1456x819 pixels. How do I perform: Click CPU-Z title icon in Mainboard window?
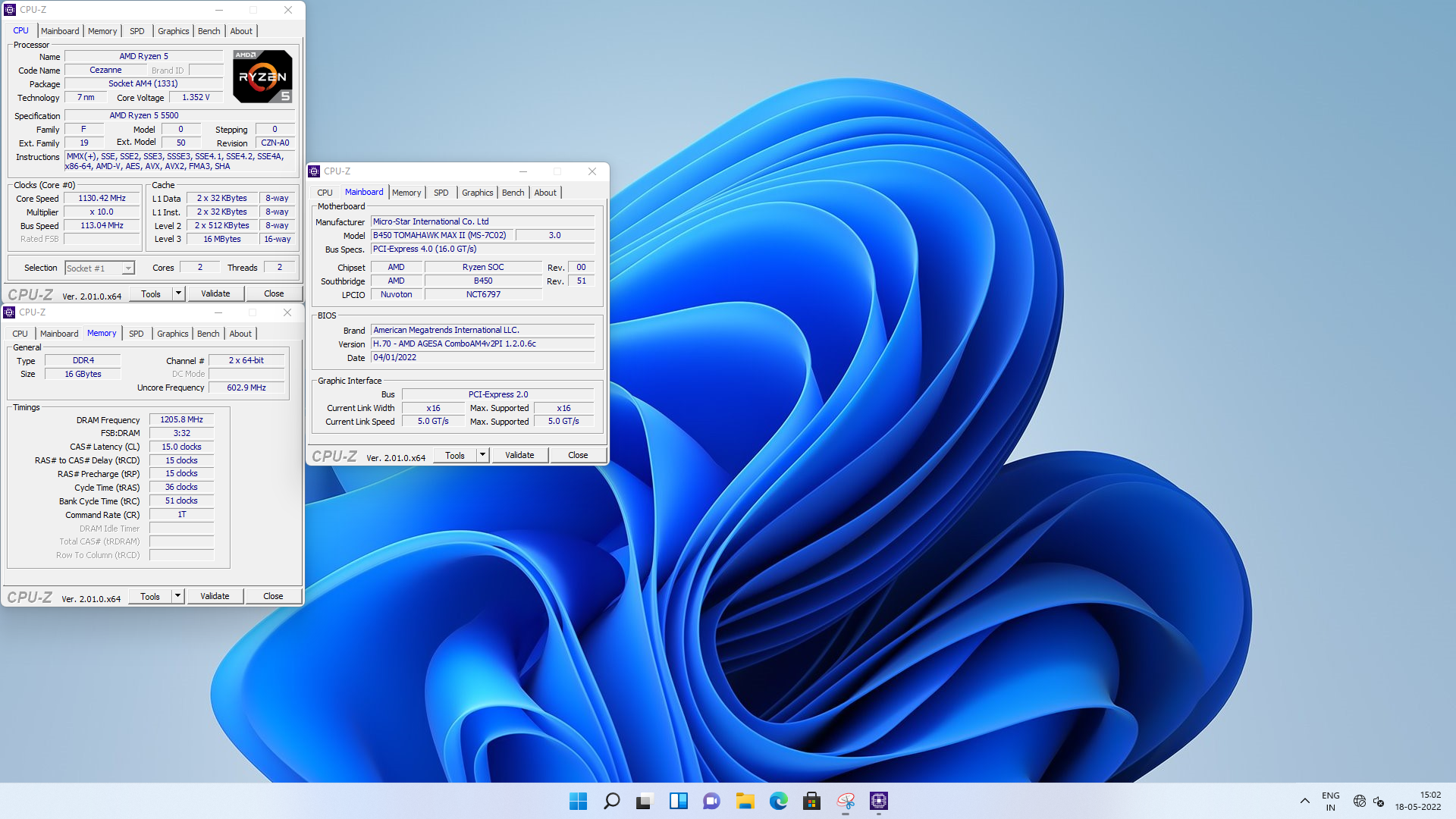click(314, 171)
